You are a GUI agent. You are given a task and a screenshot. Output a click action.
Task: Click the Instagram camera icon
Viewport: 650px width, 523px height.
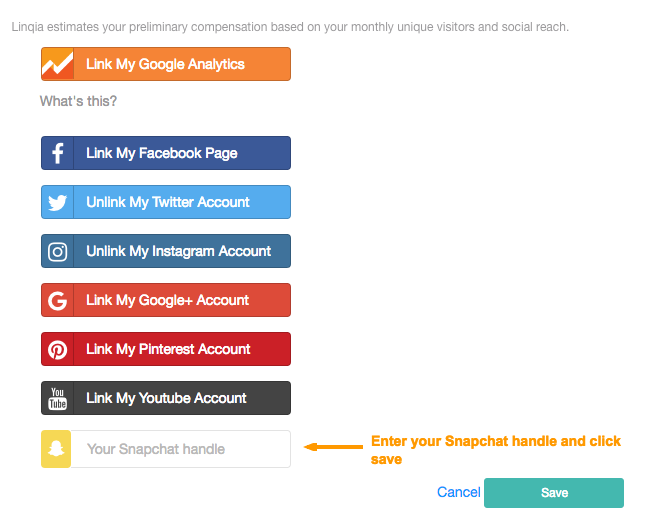58,251
